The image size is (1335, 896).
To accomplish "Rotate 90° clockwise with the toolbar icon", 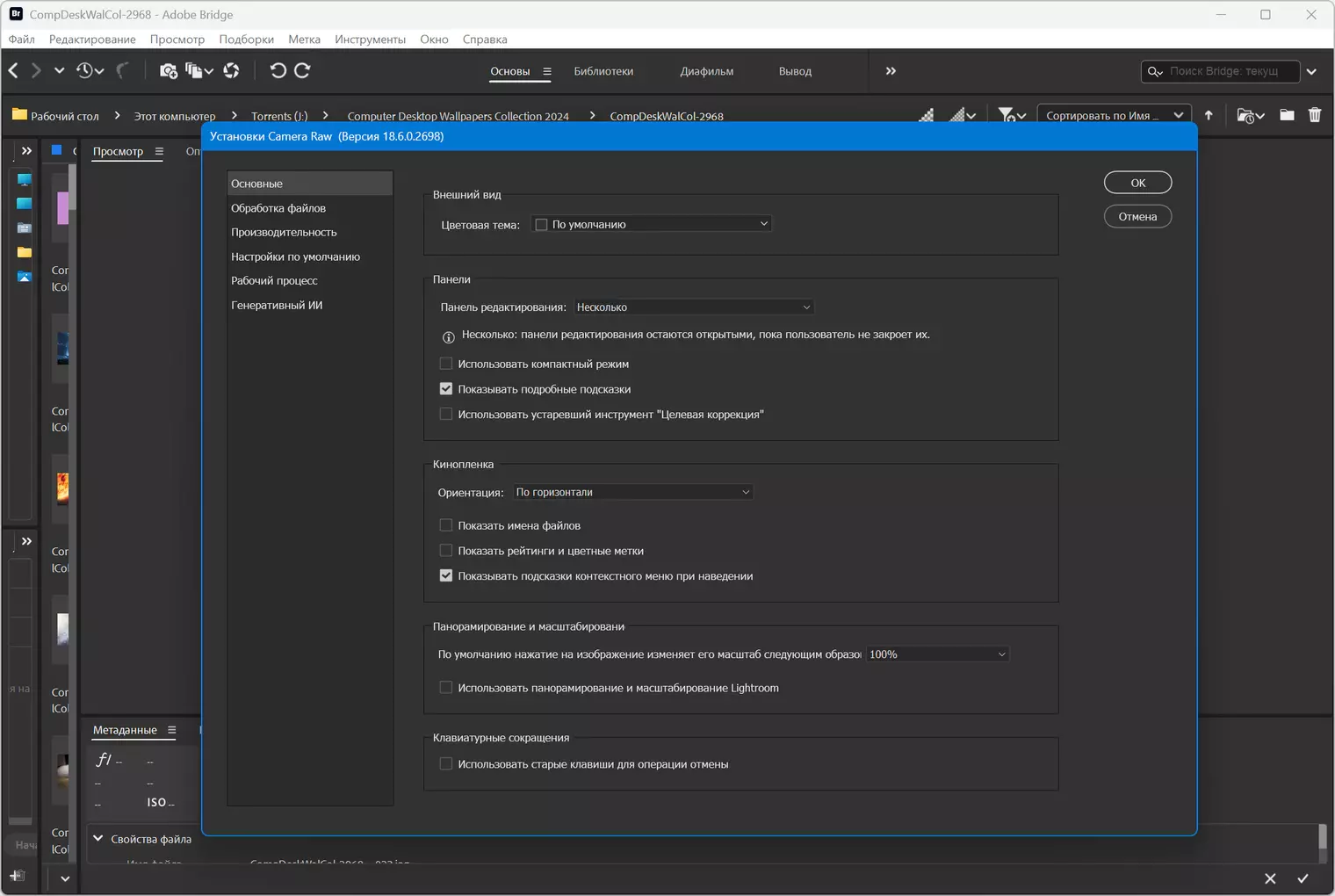I will pos(302,70).
